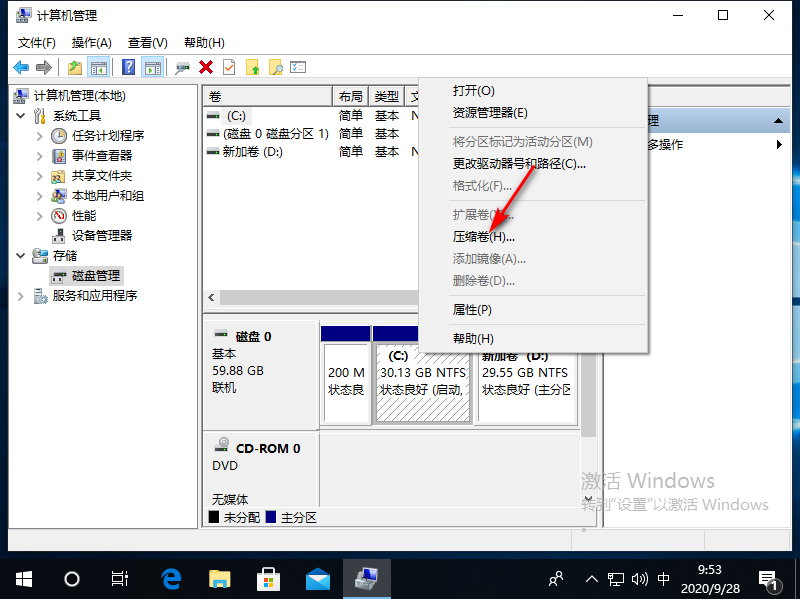Open the 查看(V) menu
Viewport: 800px width, 599px height.
tap(146, 42)
